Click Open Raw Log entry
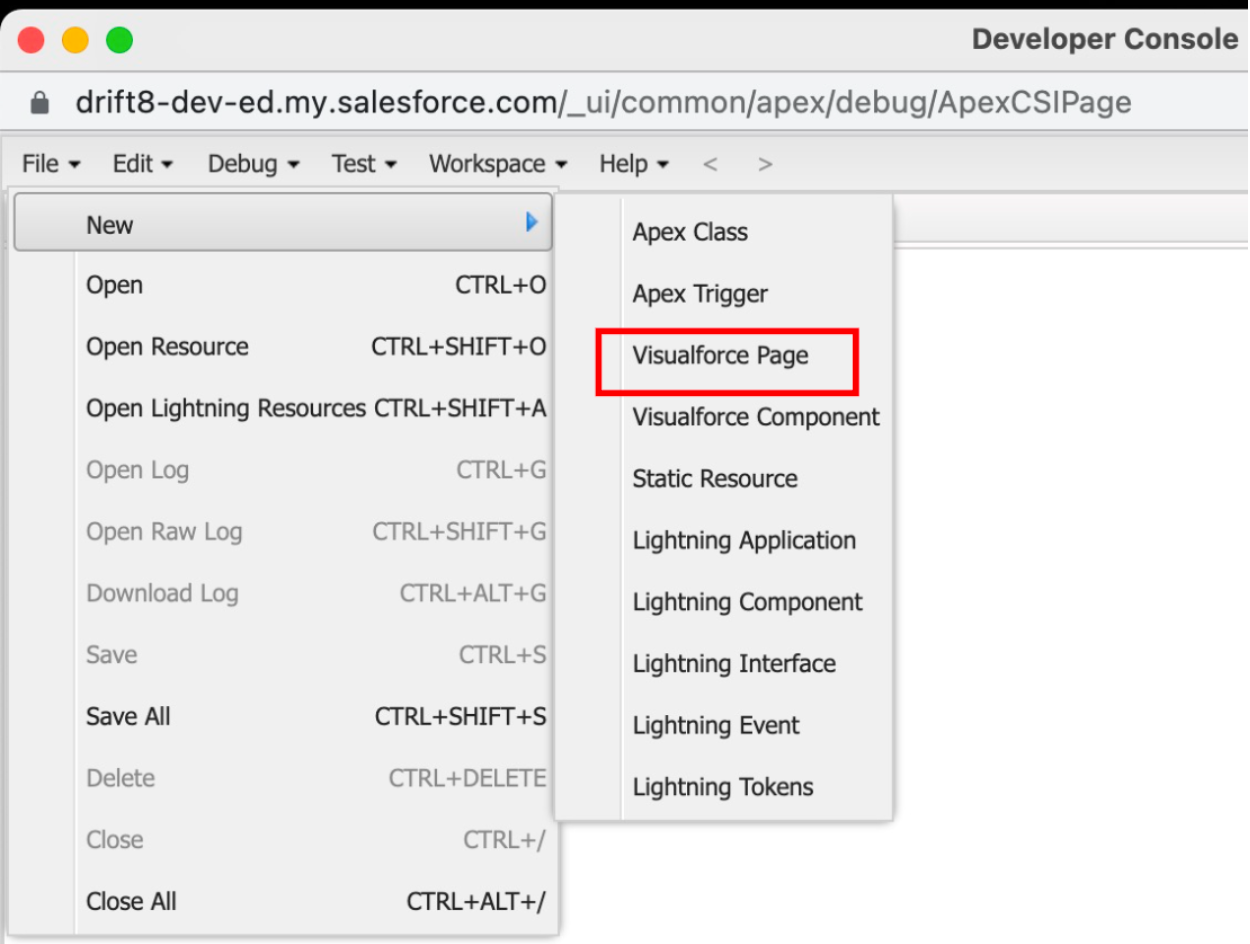Screen dimensions: 1250x944 tap(316, 532)
